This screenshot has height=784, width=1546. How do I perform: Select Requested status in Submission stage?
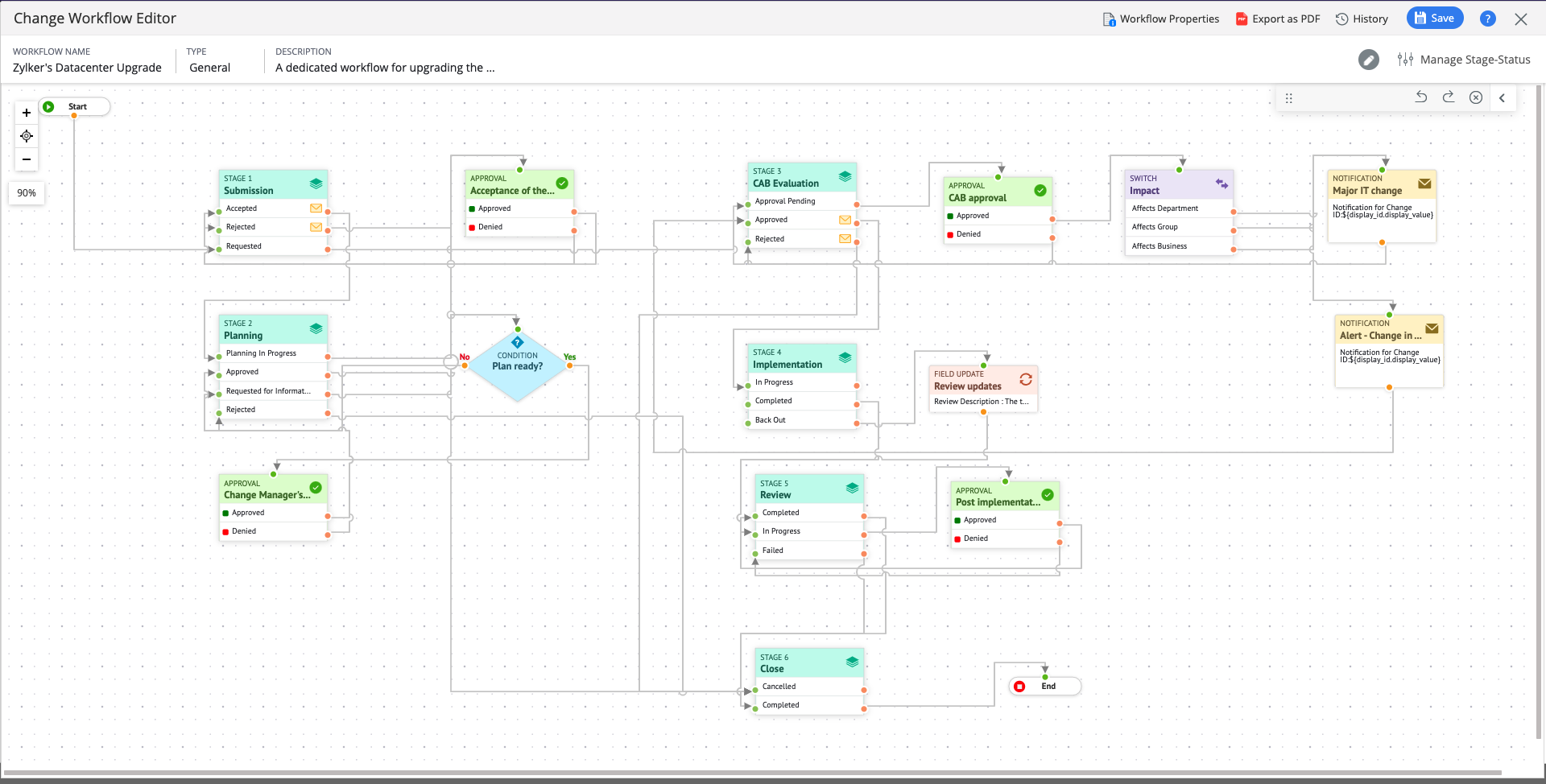click(273, 246)
